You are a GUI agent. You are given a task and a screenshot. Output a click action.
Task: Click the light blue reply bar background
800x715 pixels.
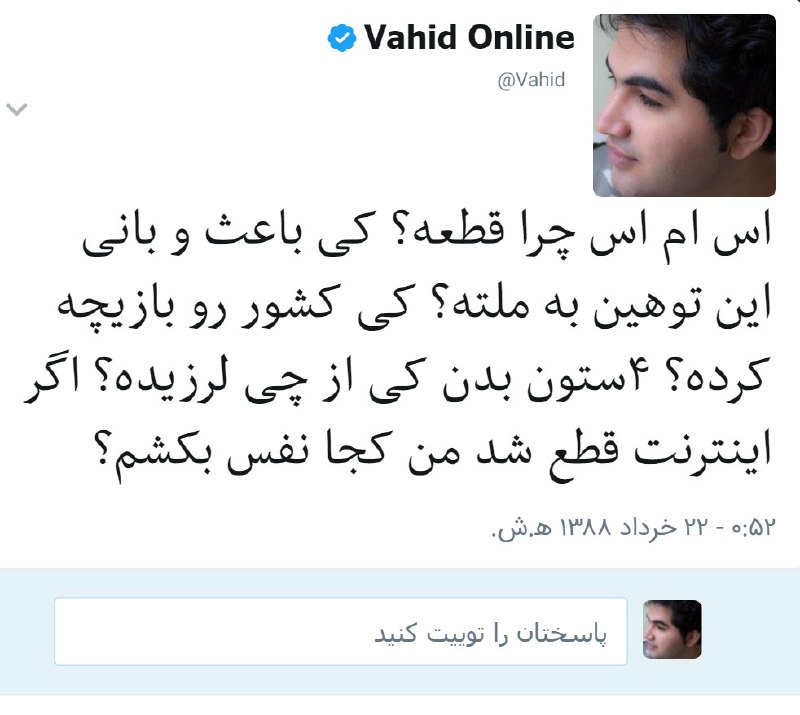tap(400, 631)
